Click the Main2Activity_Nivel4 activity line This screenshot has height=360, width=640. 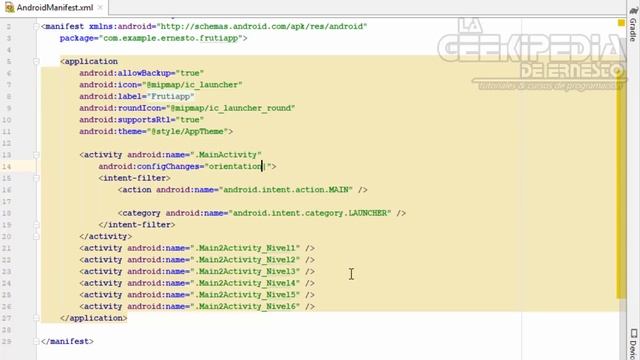click(x=197, y=283)
